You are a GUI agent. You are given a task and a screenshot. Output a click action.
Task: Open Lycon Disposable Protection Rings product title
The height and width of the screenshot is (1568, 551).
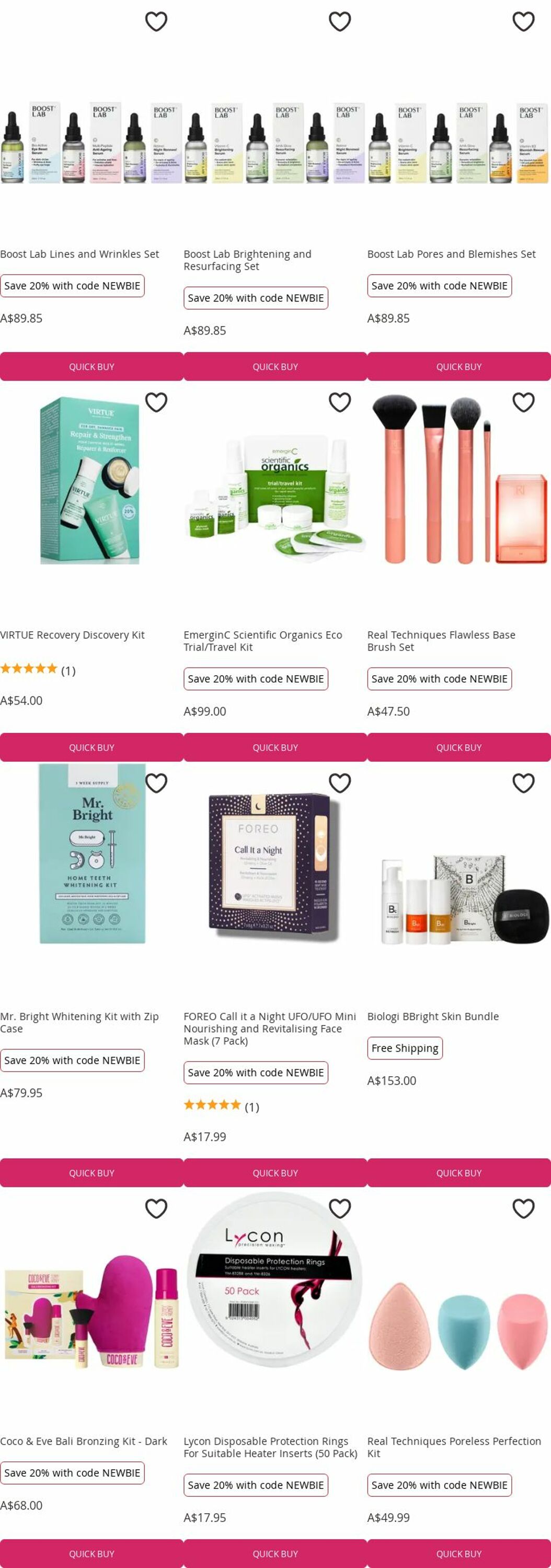coord(270,1447)
